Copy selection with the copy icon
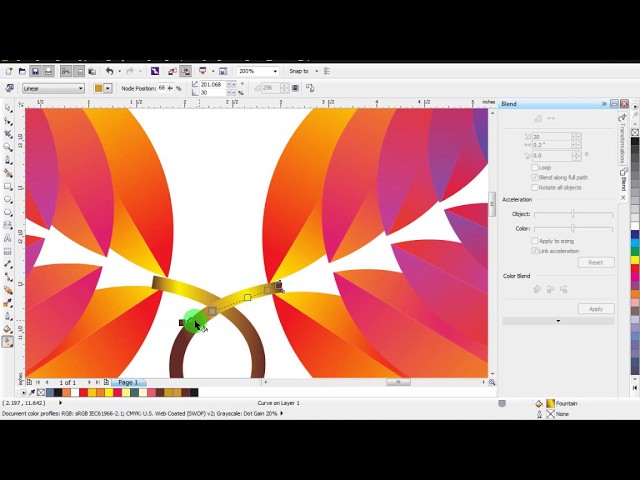The width and height of the screenshot is (640, 480). (80, 71)
